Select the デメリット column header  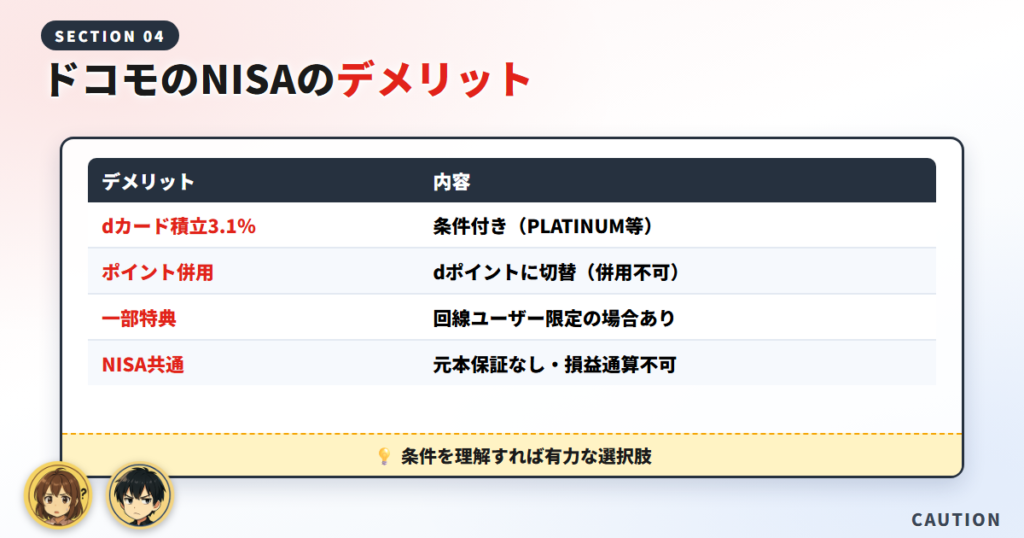(148, 182)
